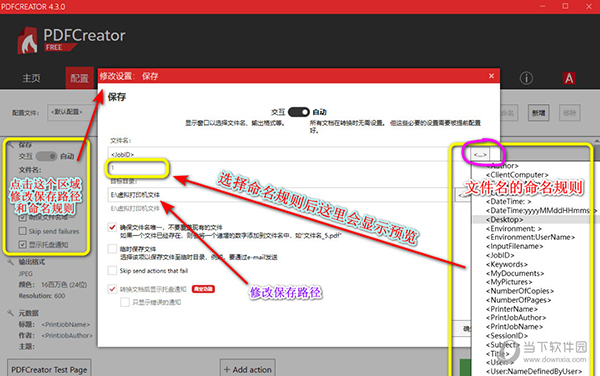Tick Skip send actions that fail
Image resolution: width=600 pixels, height=376 pixels.
112,271
